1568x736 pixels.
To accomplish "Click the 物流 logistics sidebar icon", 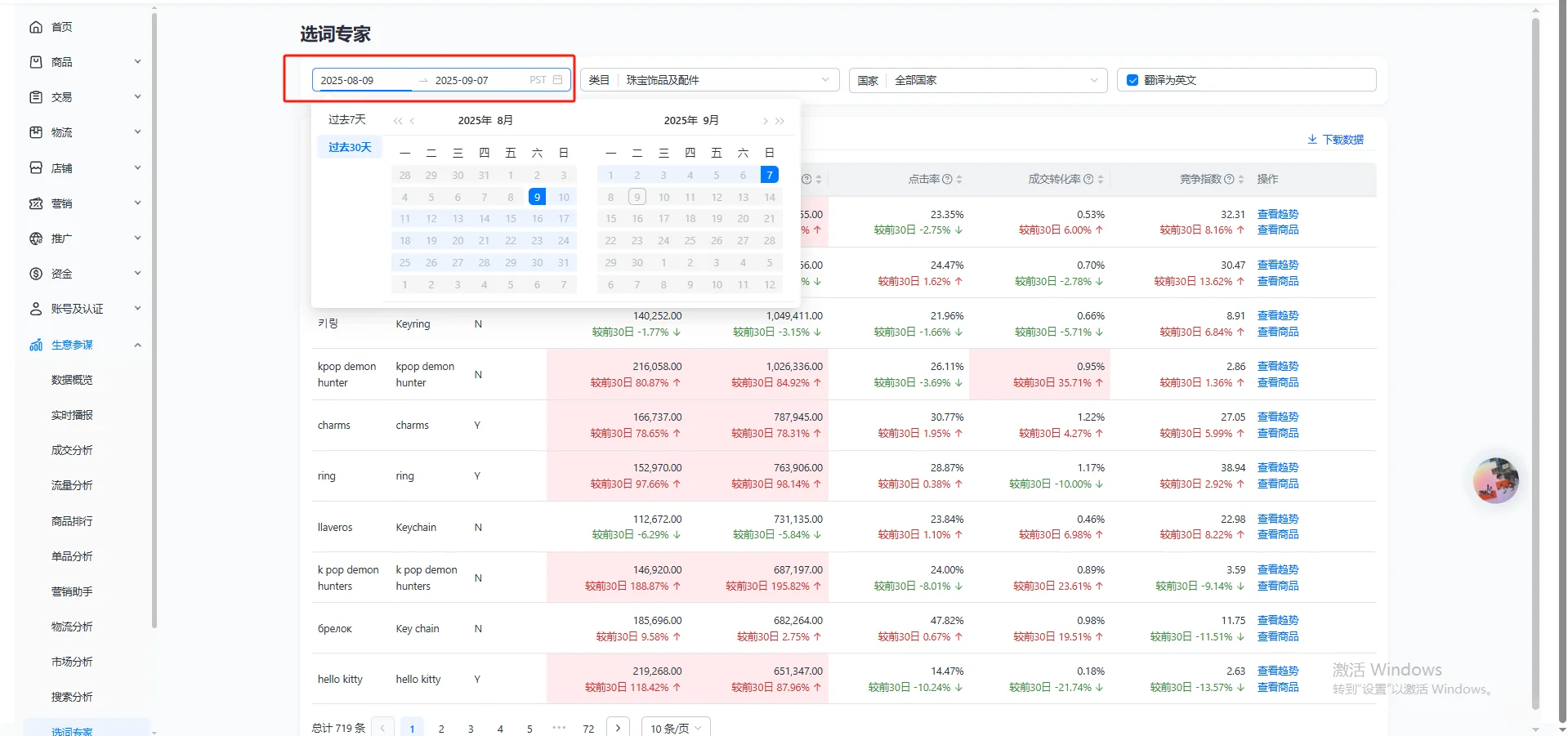I will pos(36,132).
